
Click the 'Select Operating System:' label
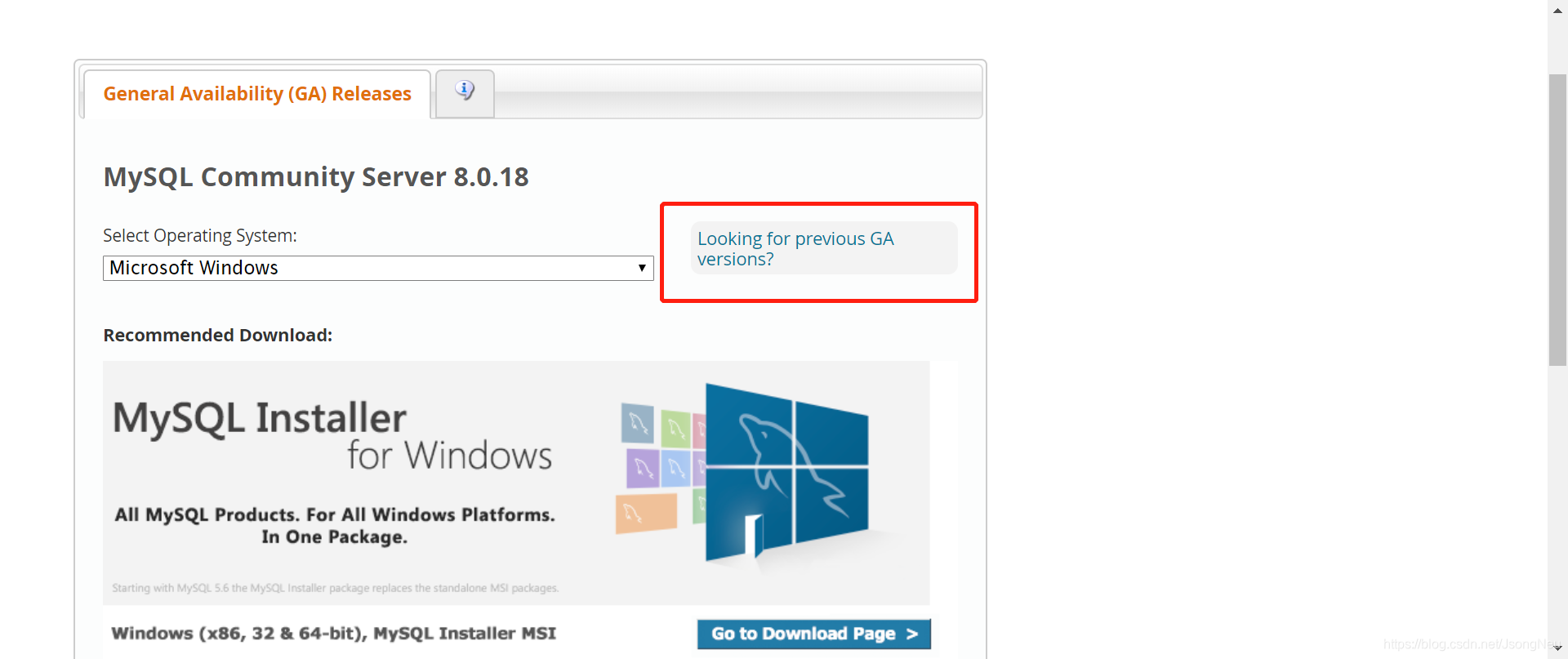(200, 235)
